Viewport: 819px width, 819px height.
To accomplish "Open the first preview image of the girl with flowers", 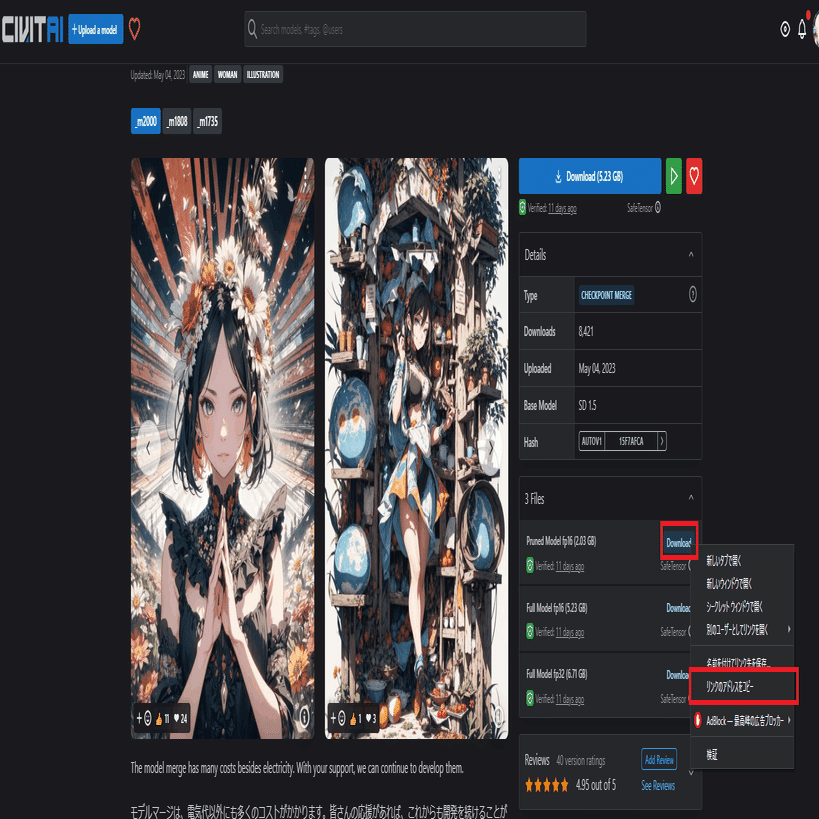I will coord(223,448).
